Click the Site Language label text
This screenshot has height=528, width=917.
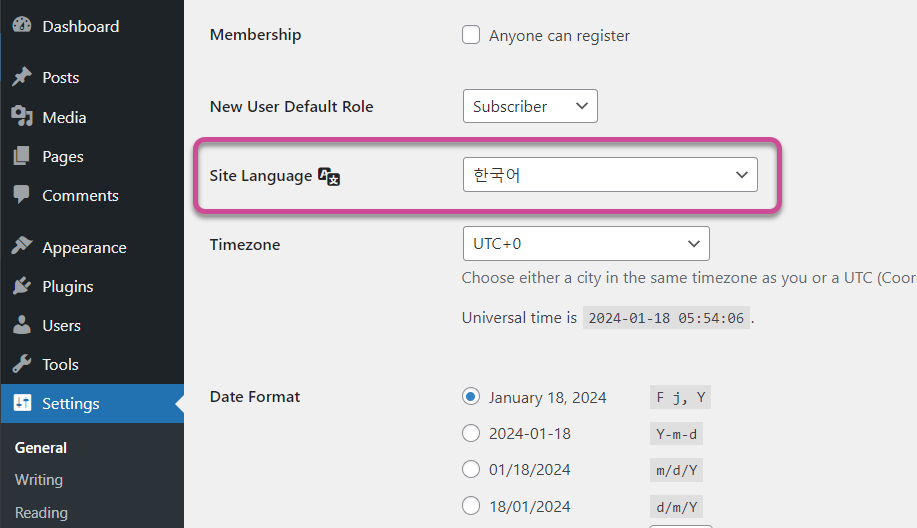(261, 175)
